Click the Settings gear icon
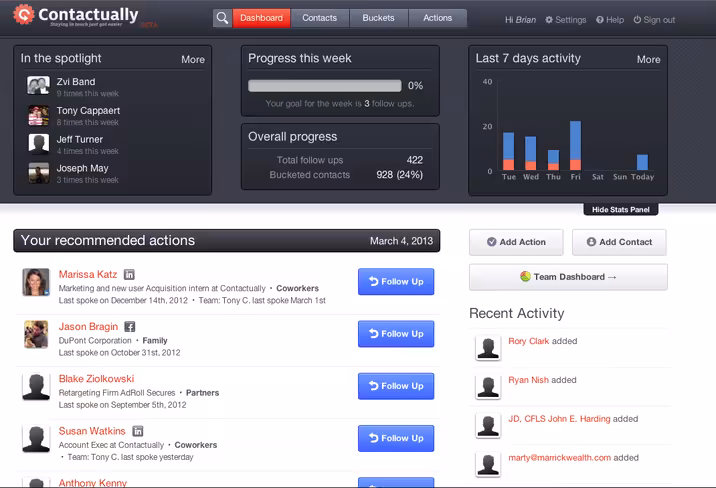Image resolution: width=716 pixels, height=488 pixels. pyautogui.click(x=549, y=20)
